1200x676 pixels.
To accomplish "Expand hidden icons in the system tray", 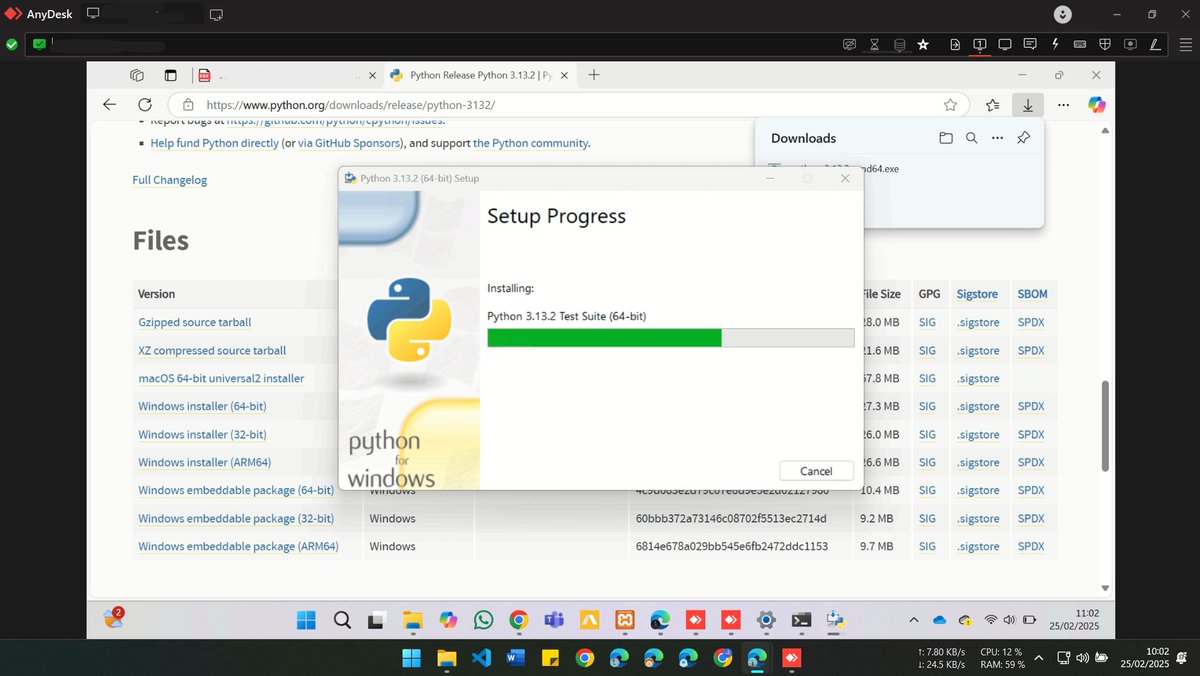I will click(x=914, y=620).
